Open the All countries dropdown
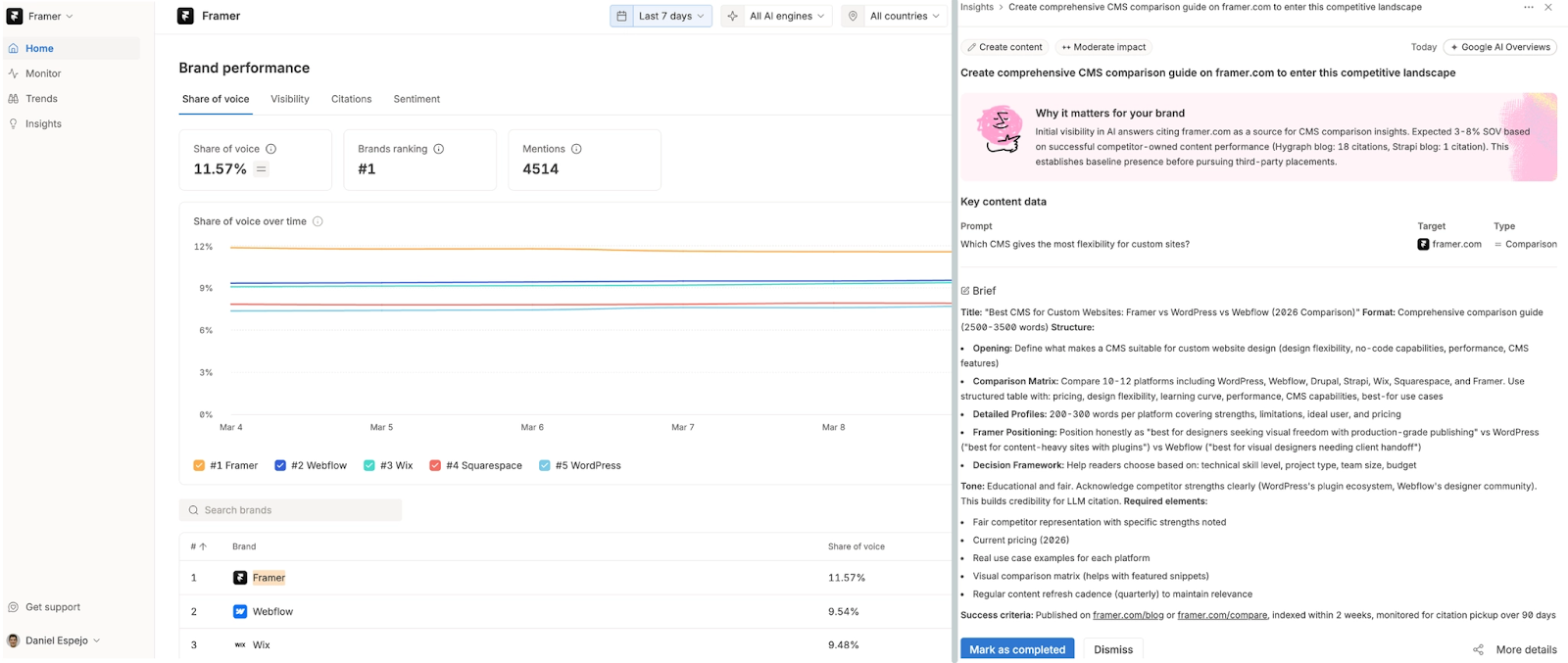 pyautogui.click(x=895, y=16)
